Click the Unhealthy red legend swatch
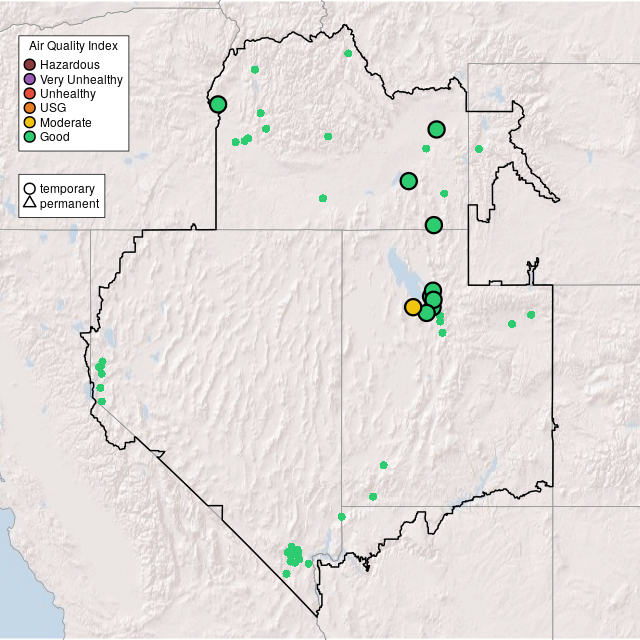The height and width of the screenshot is (640, 640). click(x=30, y=93)
